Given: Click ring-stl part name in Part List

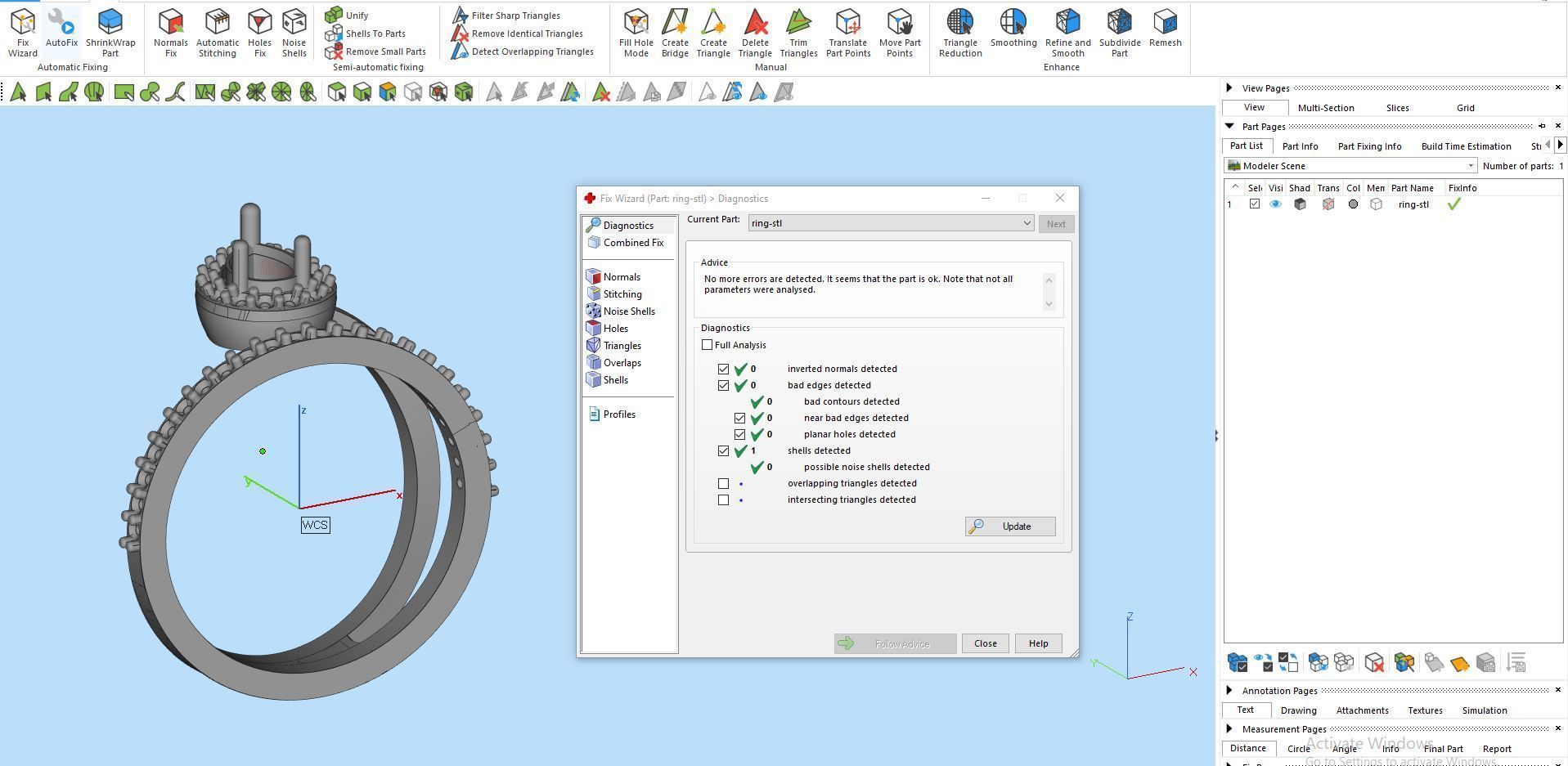Looking at the screenshot, I should (x=1413, y=204).
